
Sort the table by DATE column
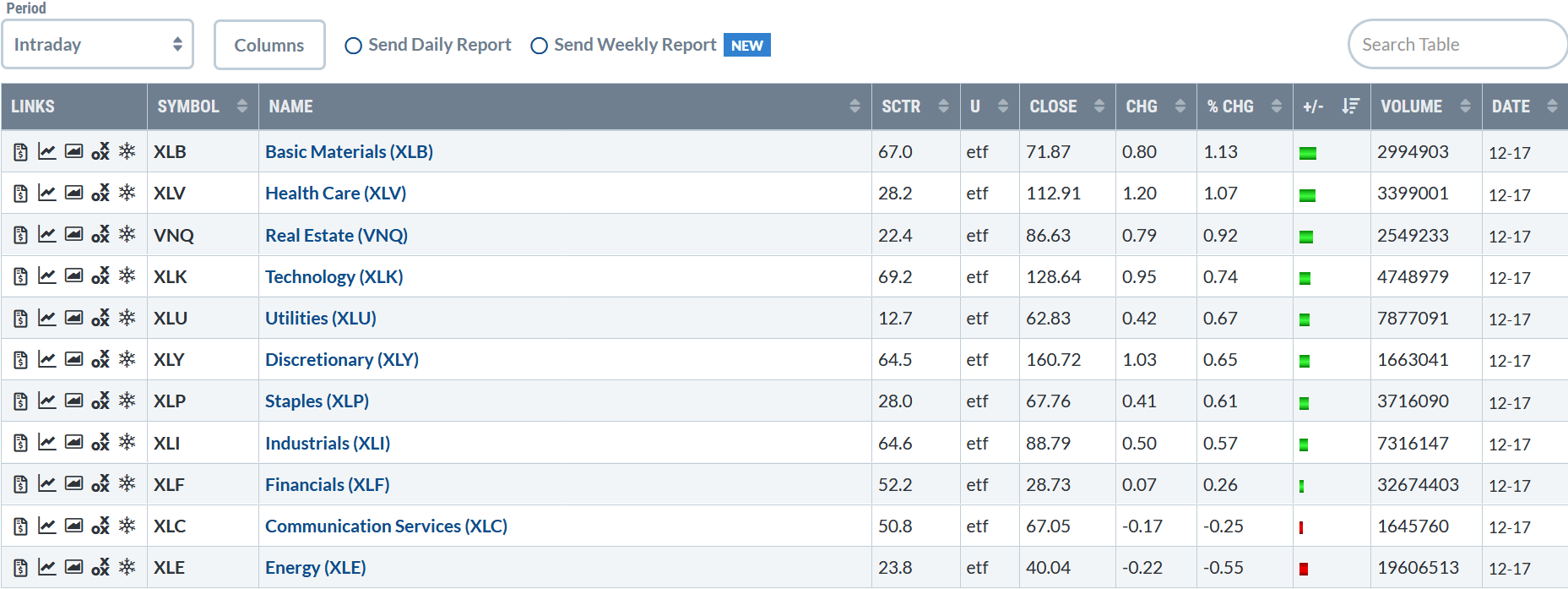coord(1525,106)
